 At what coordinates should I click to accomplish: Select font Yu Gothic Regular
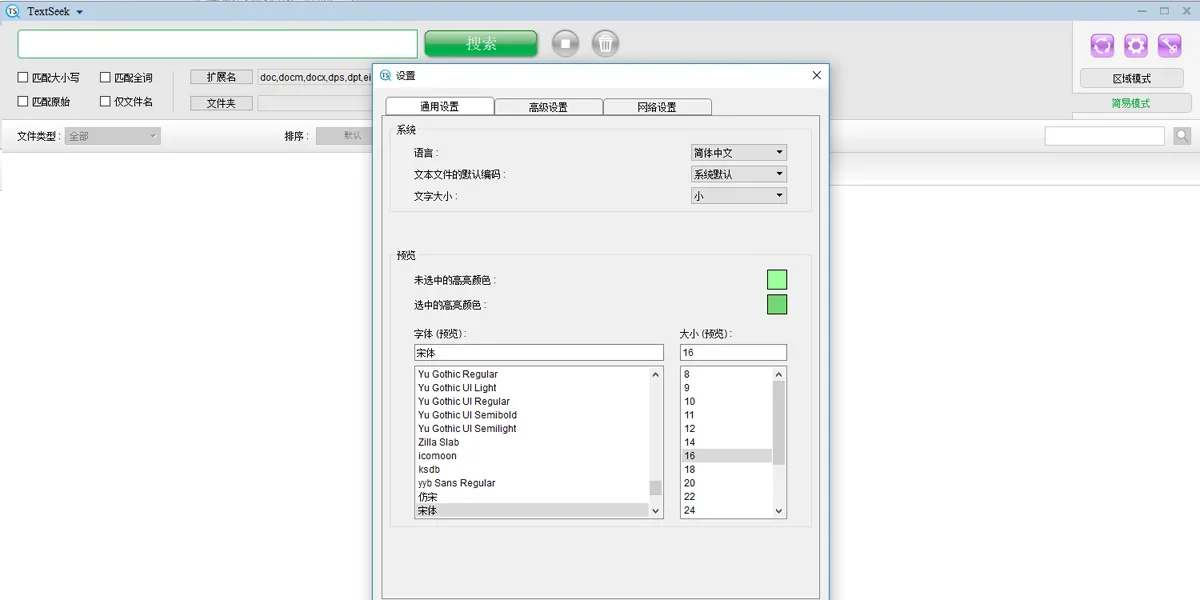coord(532,374)
